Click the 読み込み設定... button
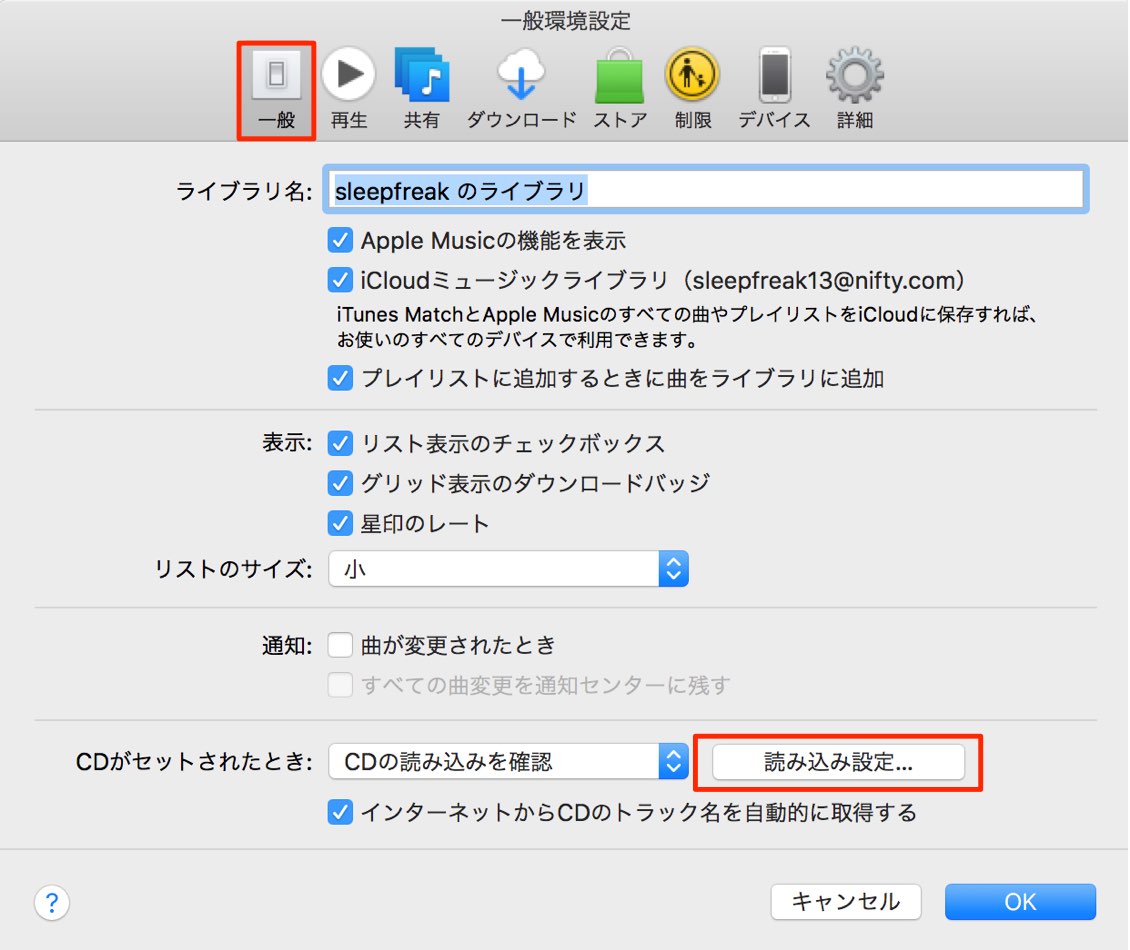 (x=838, y=762)
